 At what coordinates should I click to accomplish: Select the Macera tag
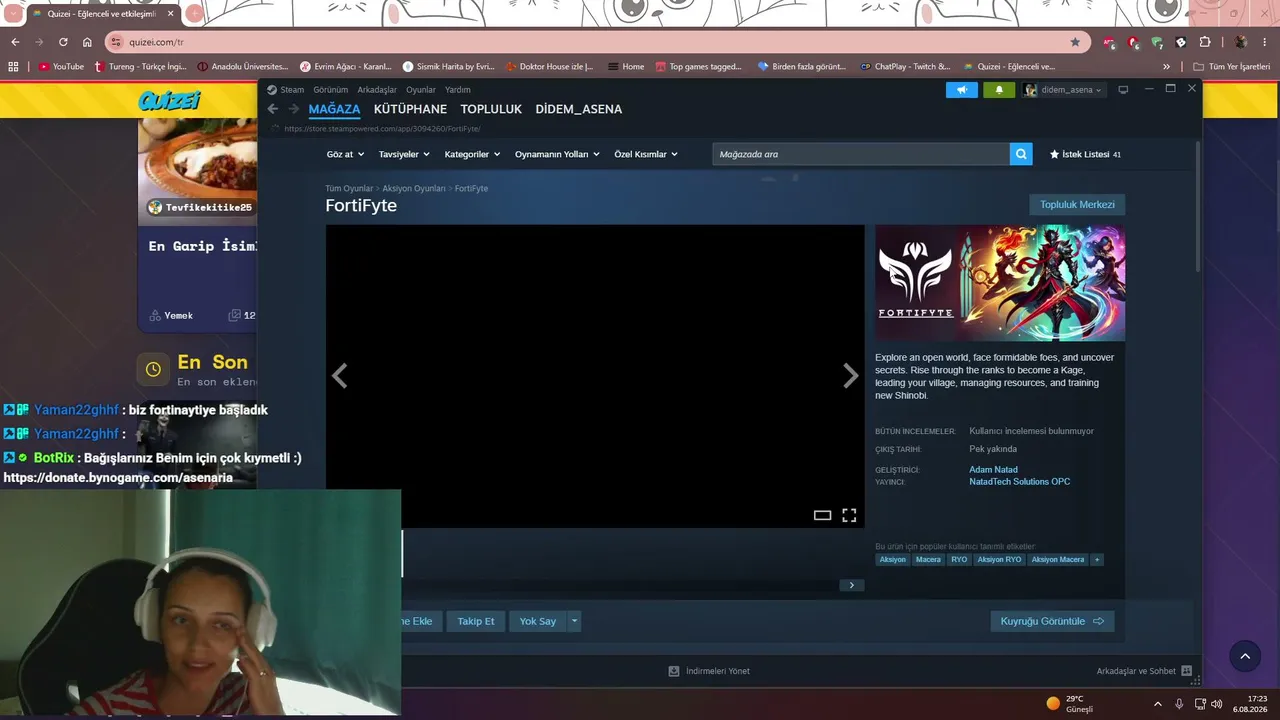point(928,560)
